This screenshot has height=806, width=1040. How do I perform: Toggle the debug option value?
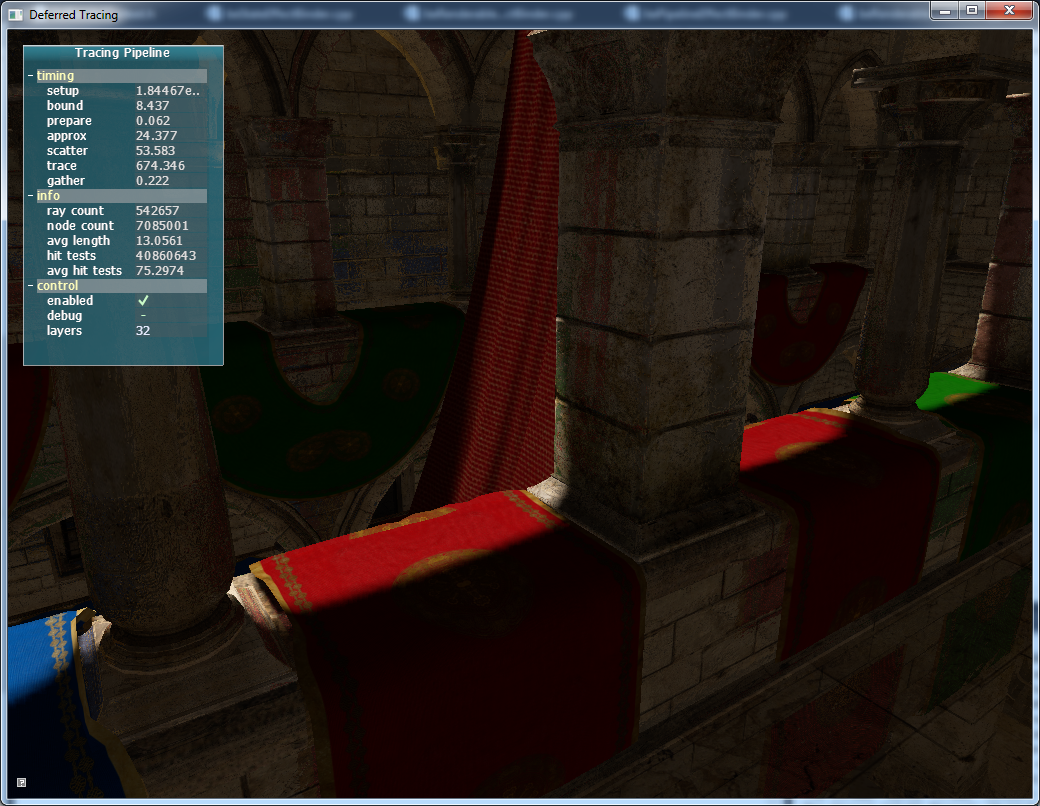pyautogui.click(x=143, y=316)
